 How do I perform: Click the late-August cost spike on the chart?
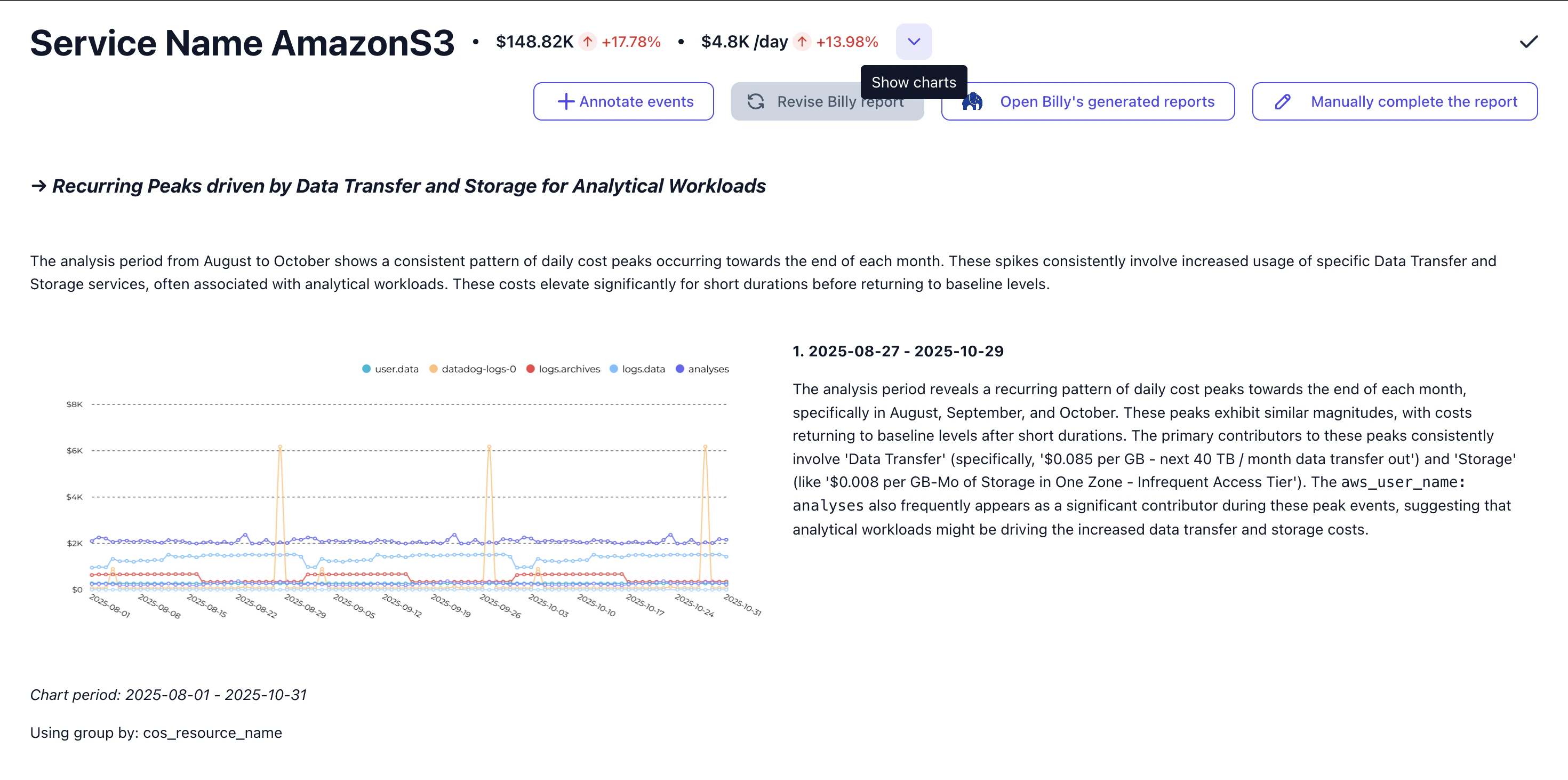pos(279,447)
